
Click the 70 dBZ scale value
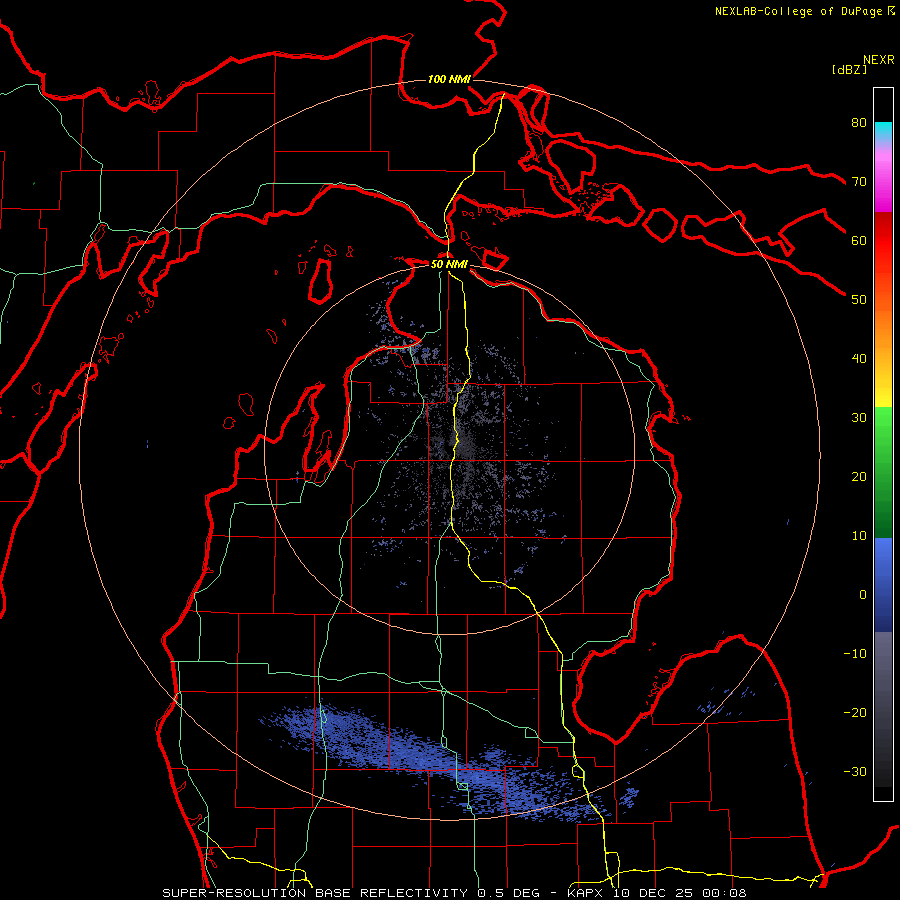859,181
